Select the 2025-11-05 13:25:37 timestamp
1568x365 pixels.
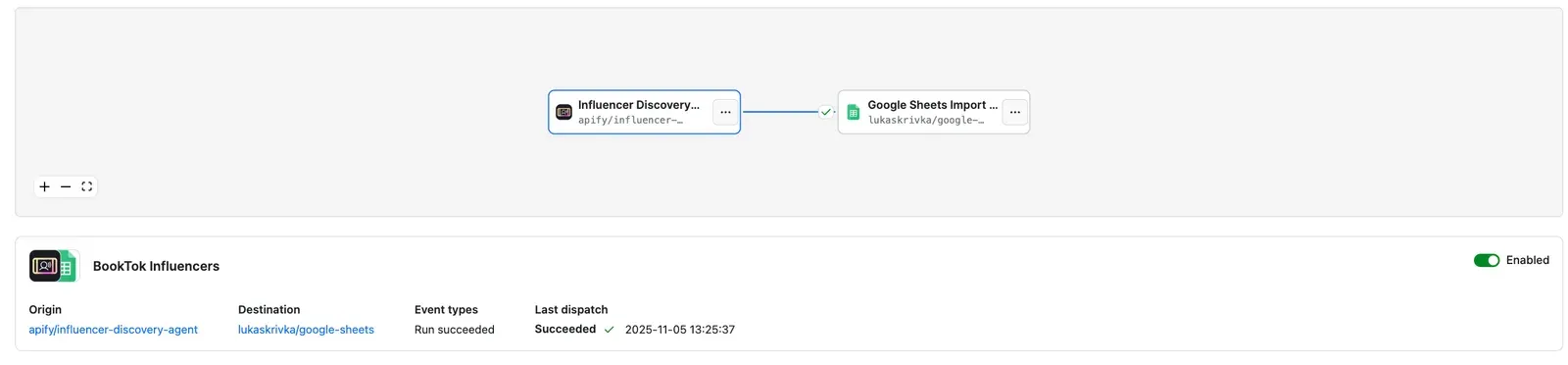coord(680,330)
